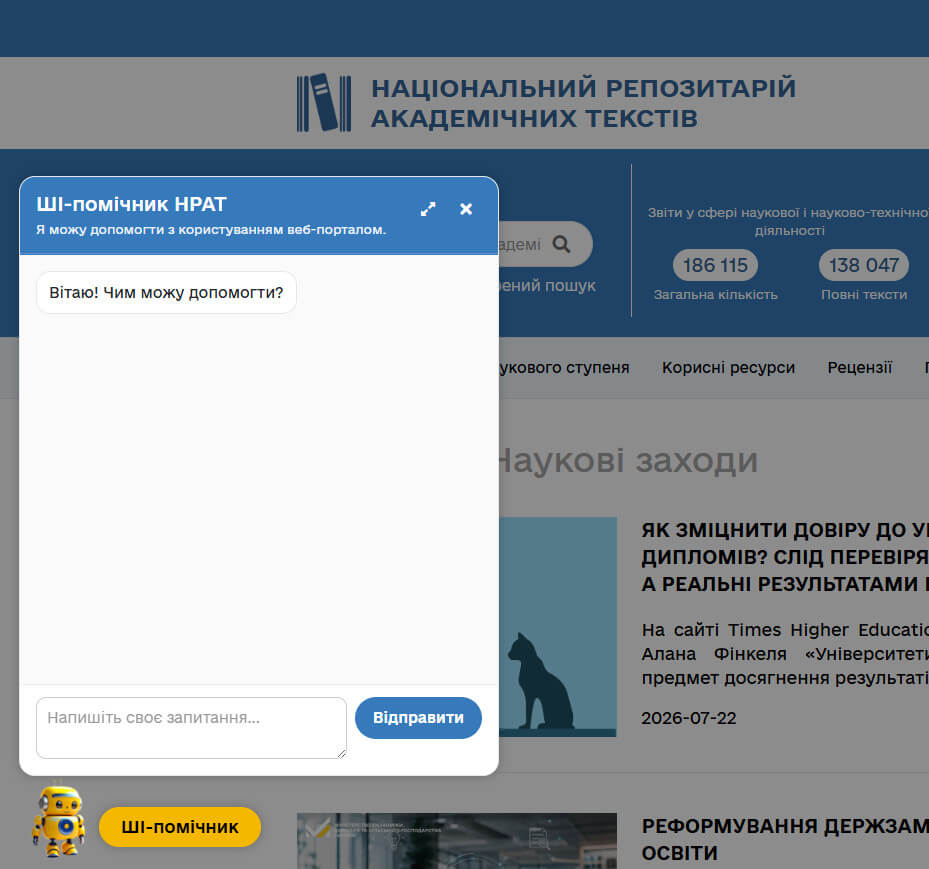Click the 138 047 full texts badge
The height and width of the screenshot is (869, 929).
(x=864, y=265)
